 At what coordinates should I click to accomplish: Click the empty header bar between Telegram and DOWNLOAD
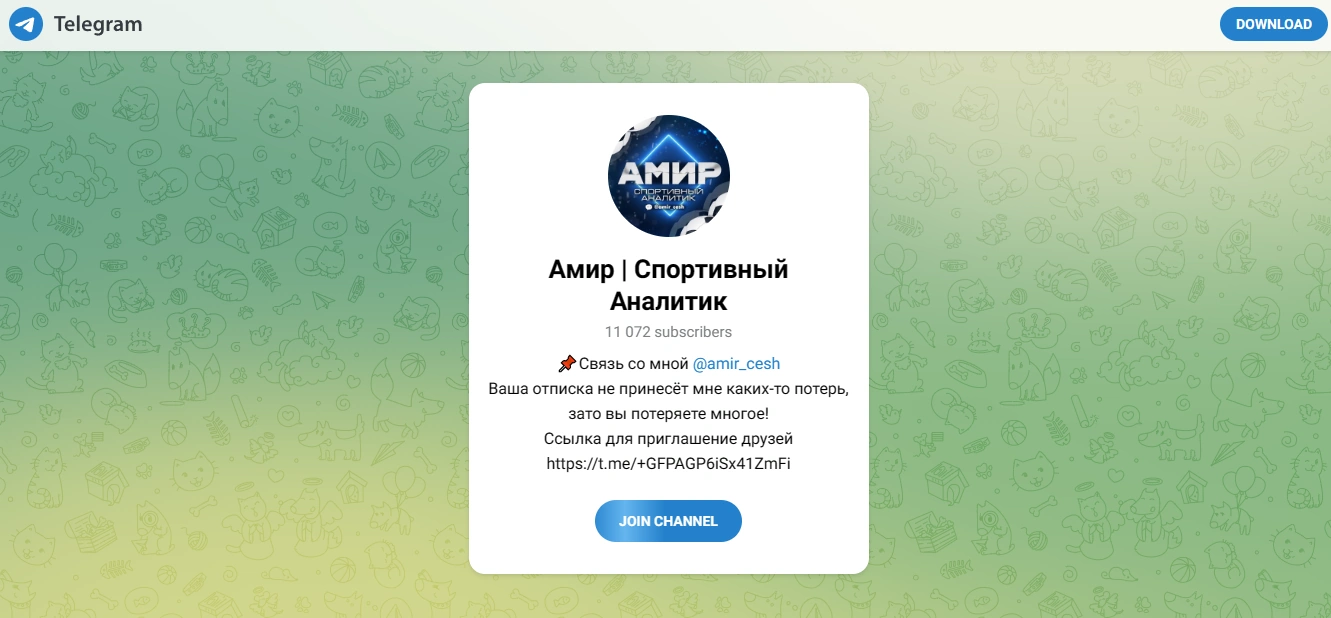680,24
